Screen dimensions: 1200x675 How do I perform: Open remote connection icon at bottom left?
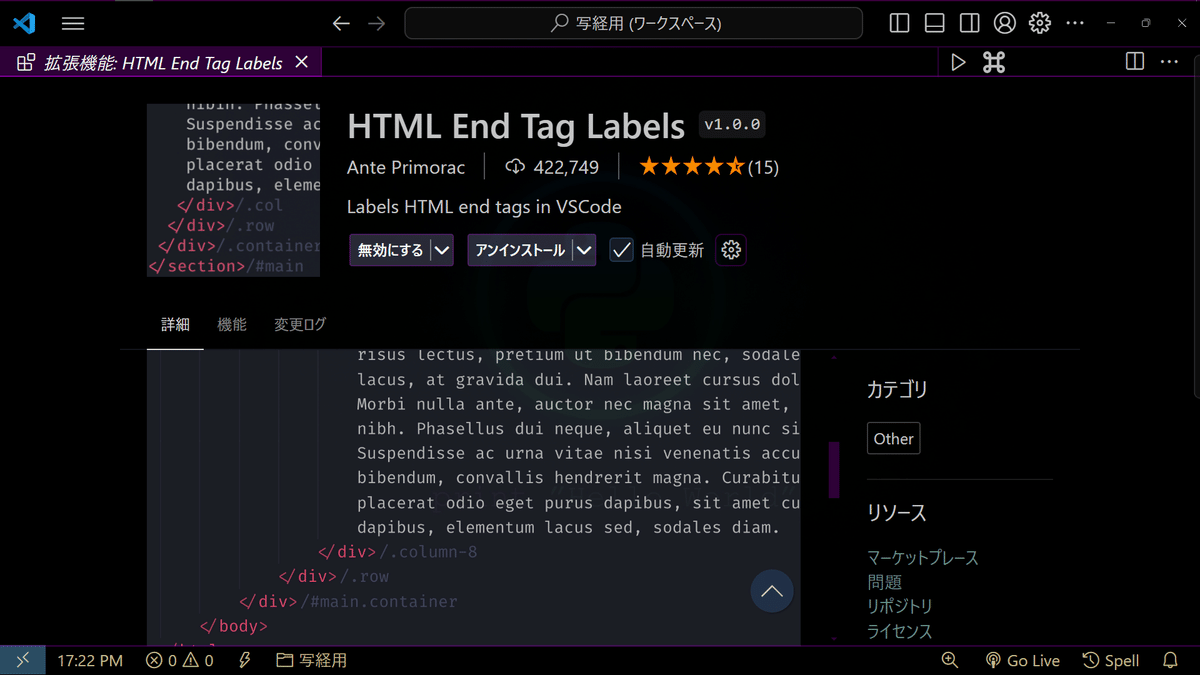point(22,660)
